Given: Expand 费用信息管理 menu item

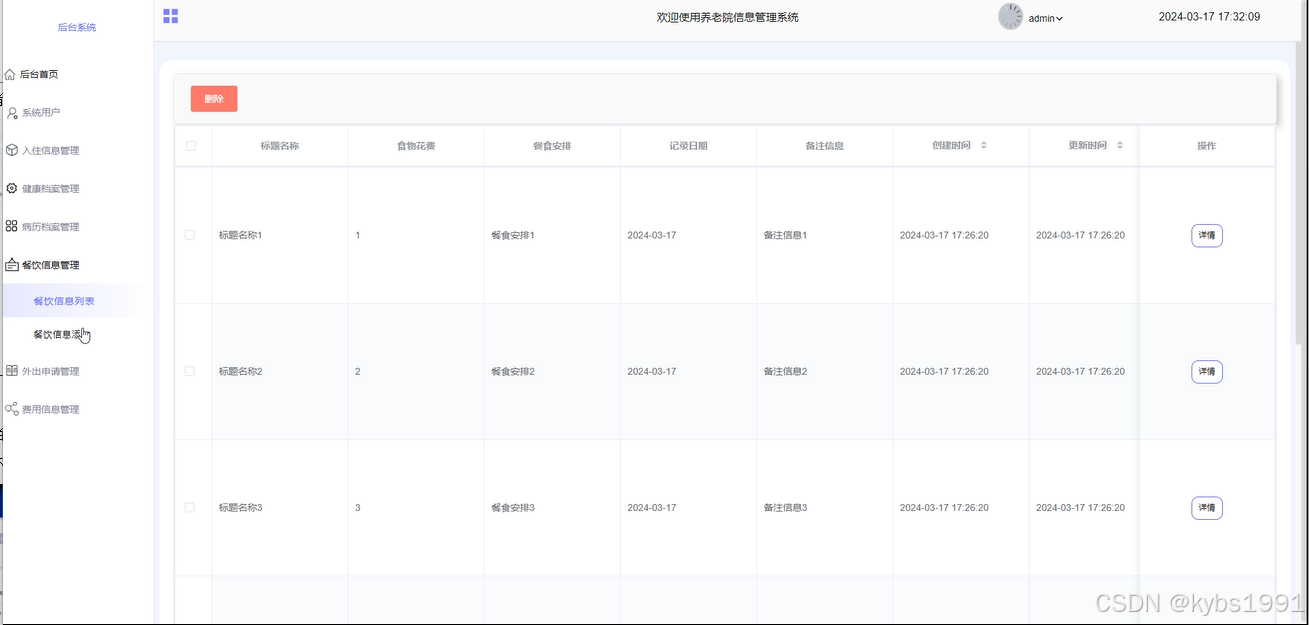Looking at the screenshot, I should pos(77,409).
